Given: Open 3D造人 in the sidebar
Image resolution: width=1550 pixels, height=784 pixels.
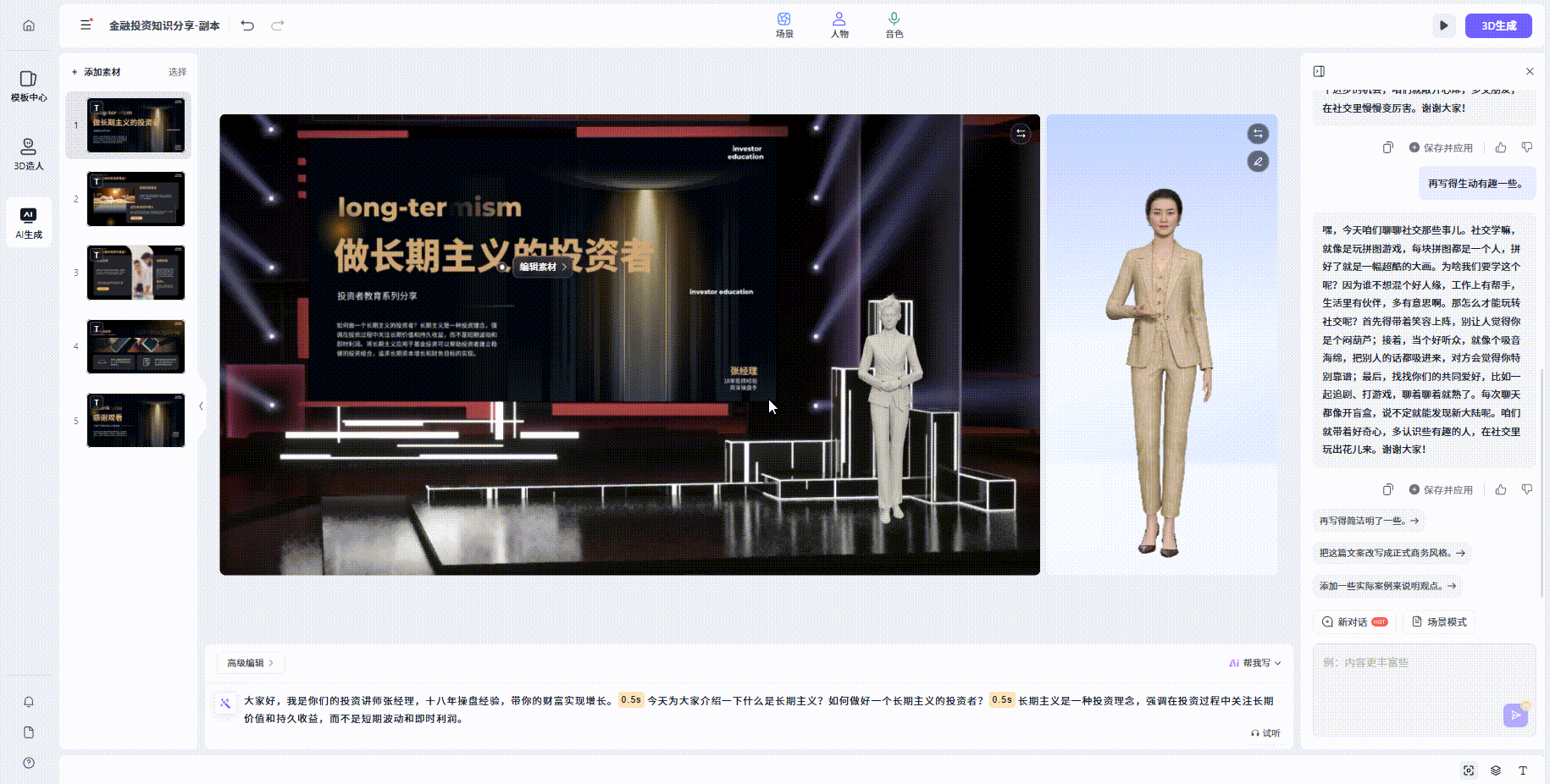Looking at the screenshot, I should click(29, 154).
